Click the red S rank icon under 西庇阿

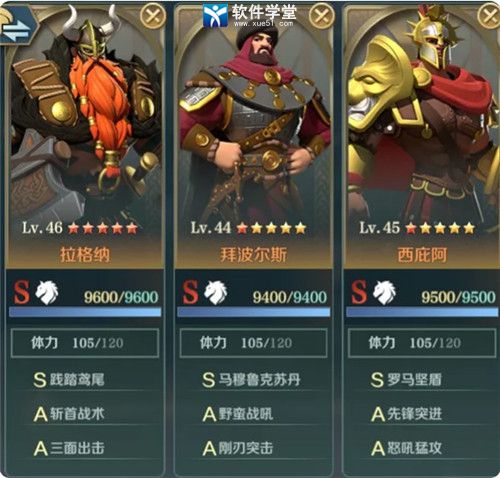click(x=359, y=292)
